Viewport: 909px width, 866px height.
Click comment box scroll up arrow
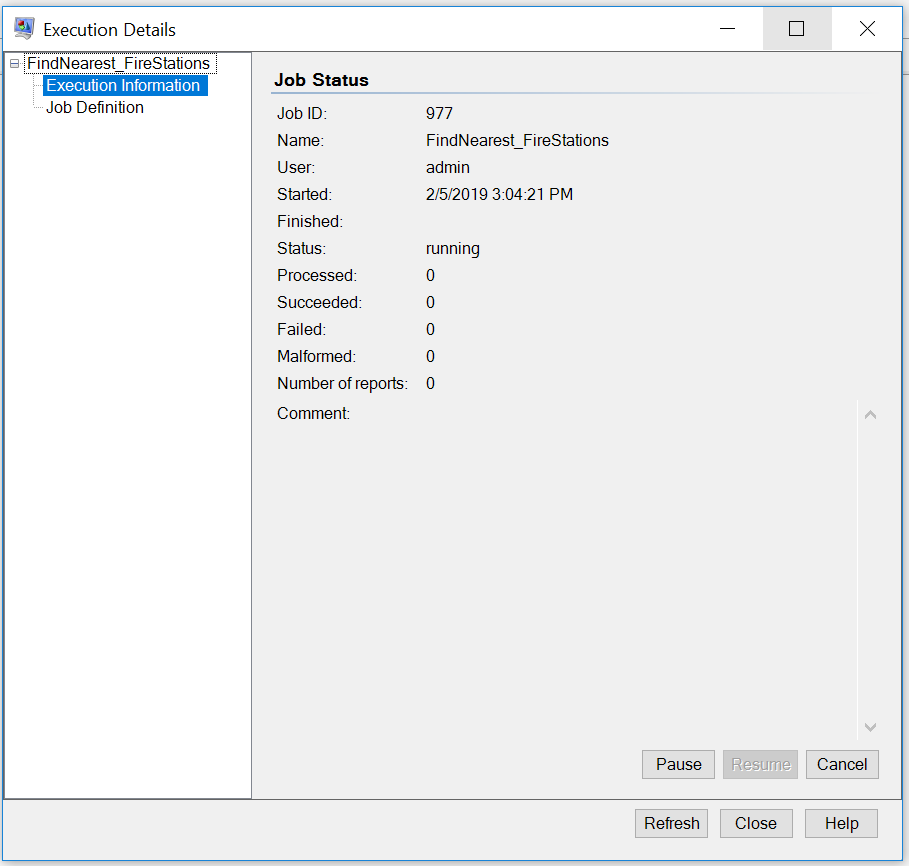870,414
